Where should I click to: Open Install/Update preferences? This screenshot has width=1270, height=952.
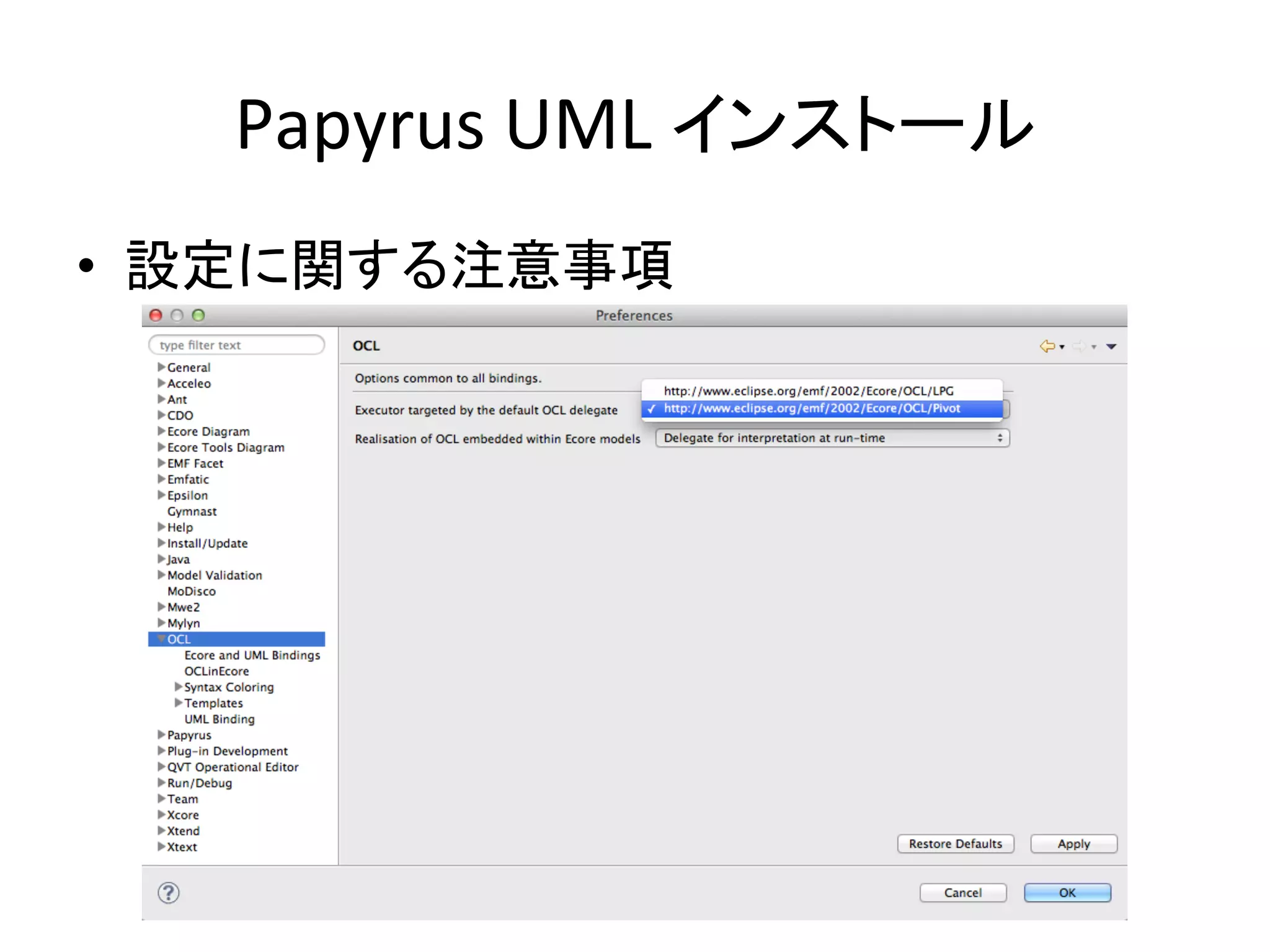click(x=207, y=544)
